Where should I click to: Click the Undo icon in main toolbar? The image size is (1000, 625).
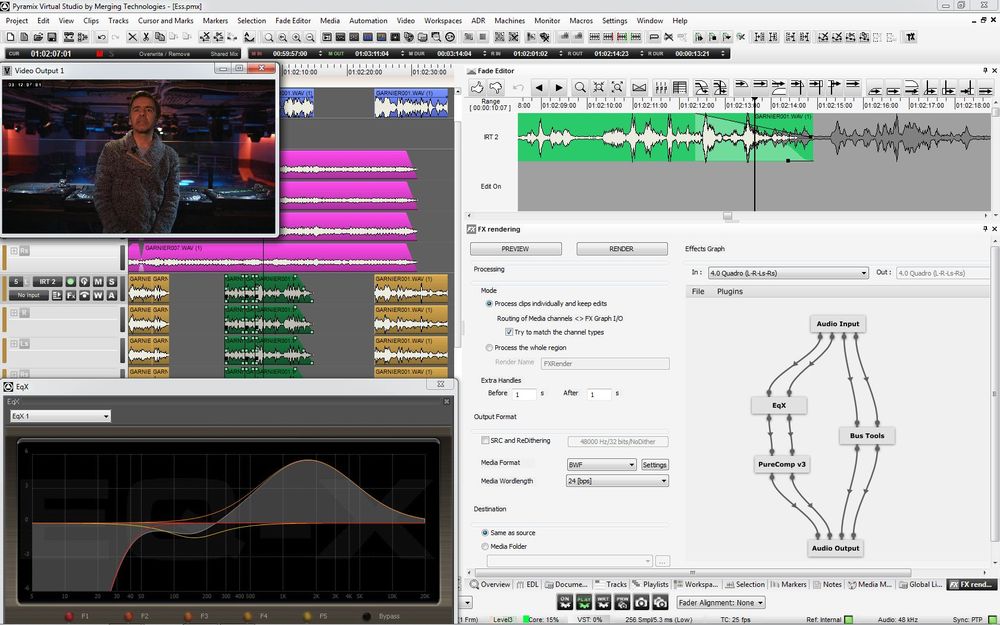pos(101,37)
